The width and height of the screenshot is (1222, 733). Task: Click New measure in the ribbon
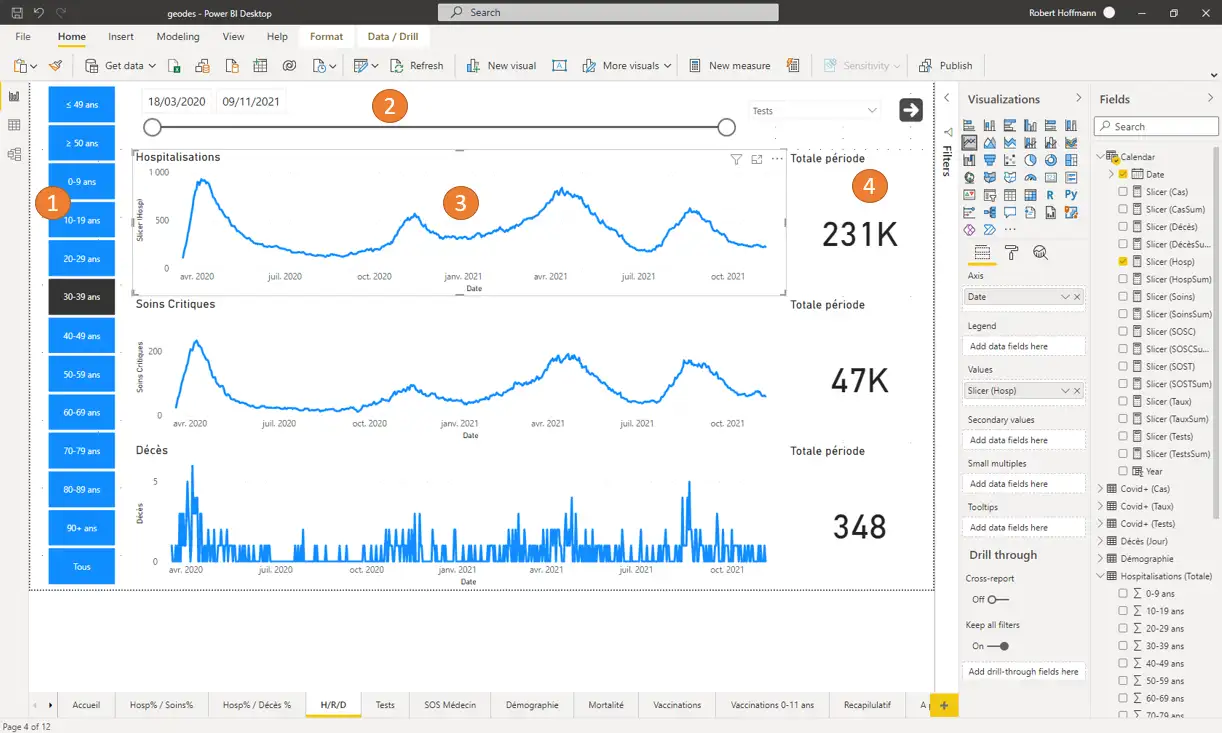729,65
